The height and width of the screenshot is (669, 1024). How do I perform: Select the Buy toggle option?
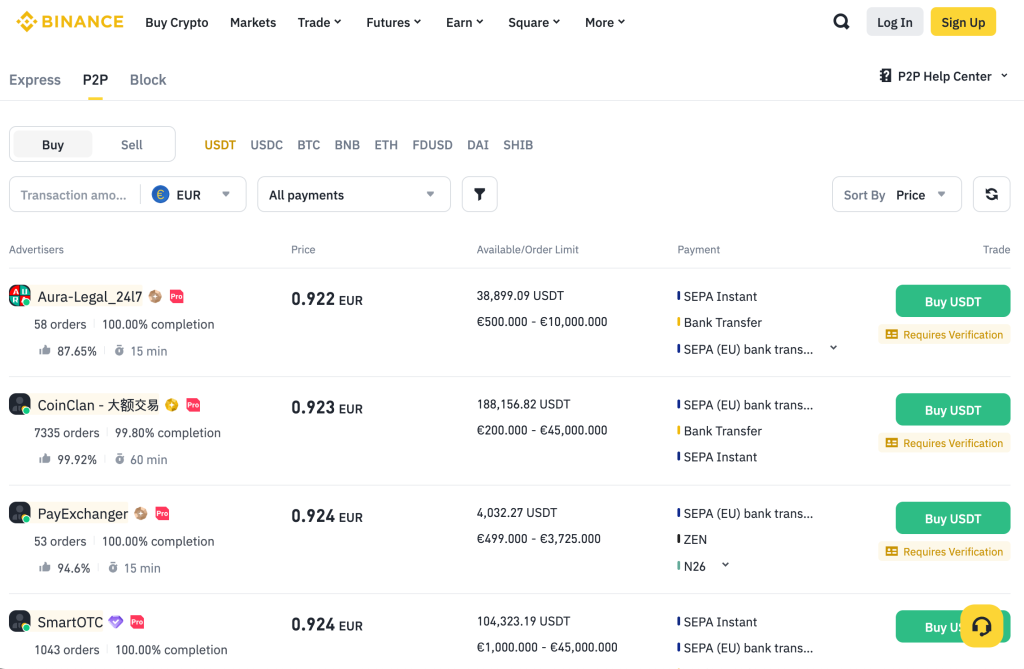pos(53,145)
